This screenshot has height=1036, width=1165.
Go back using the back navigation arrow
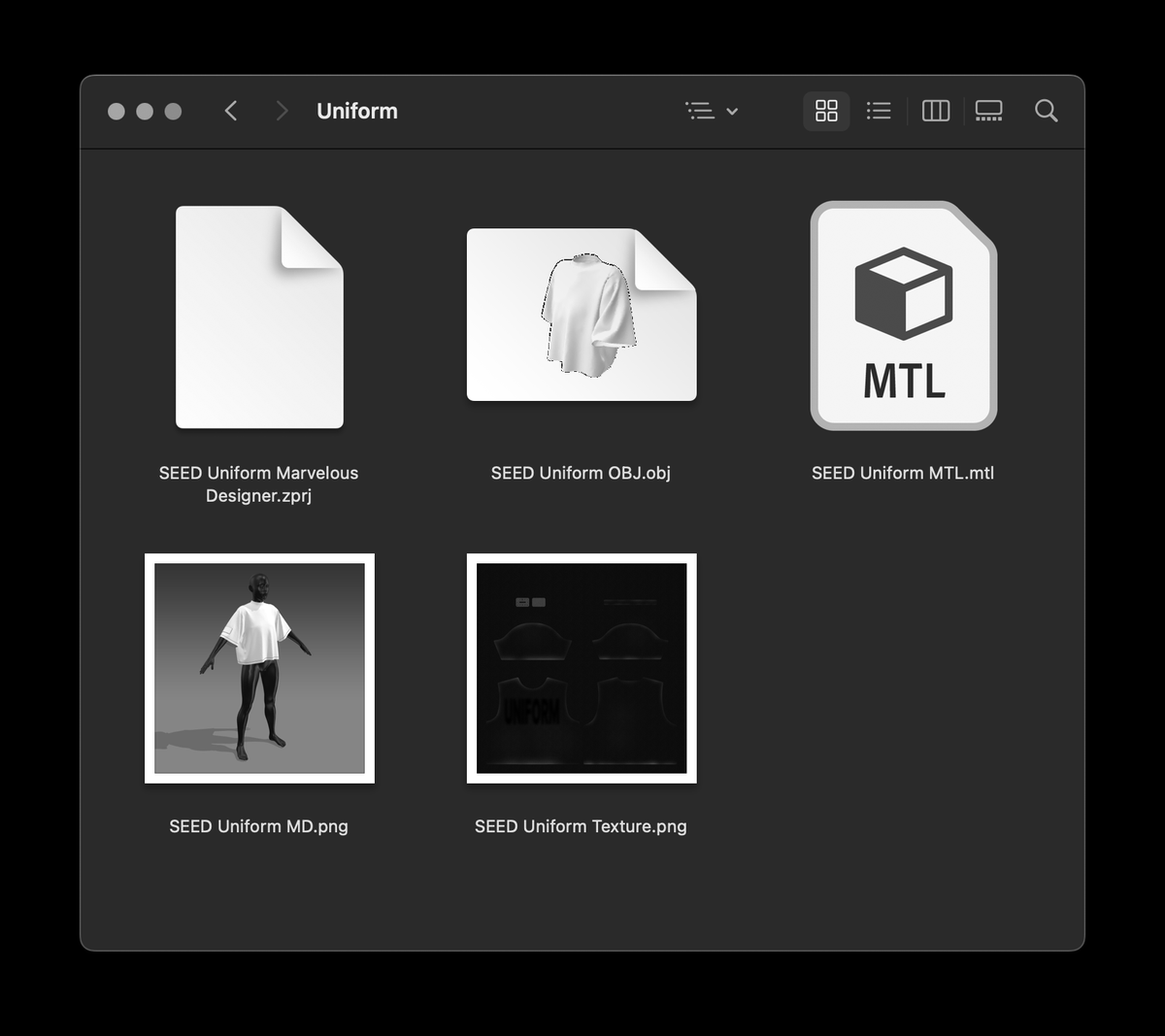click(x=231, y=111)
